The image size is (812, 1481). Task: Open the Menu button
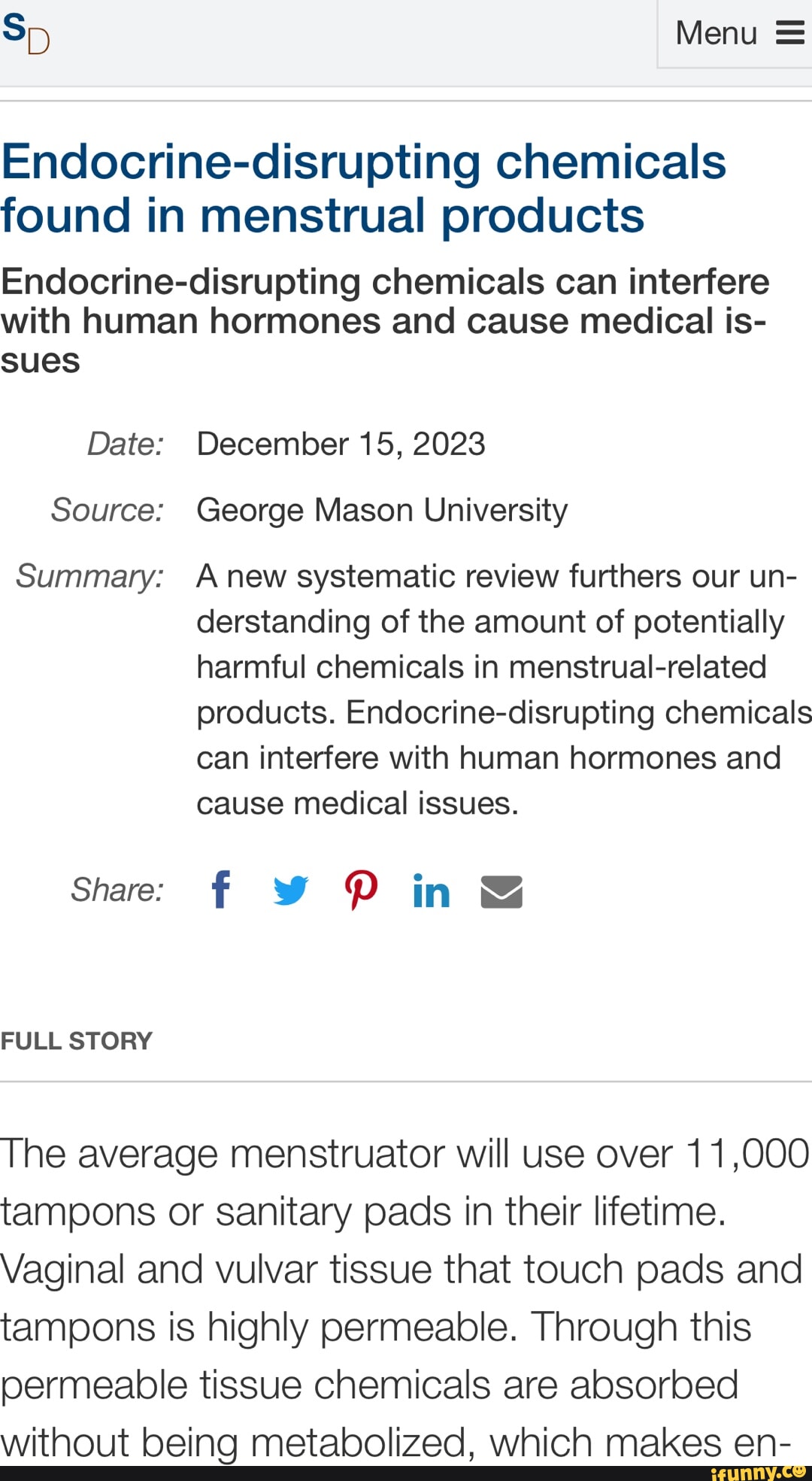717,33
